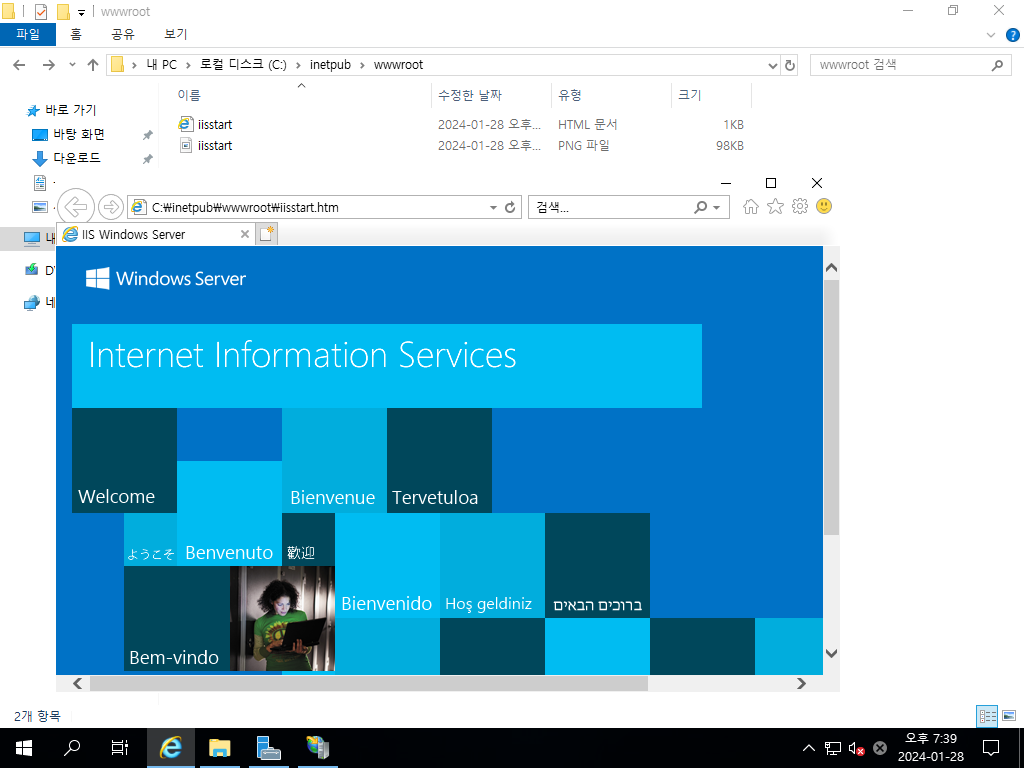The height and width of the screenshot is (768, 1024).
Task: Open a new tab in Internet Explorer
Action: pyautogui.click(x=266, y=234)
